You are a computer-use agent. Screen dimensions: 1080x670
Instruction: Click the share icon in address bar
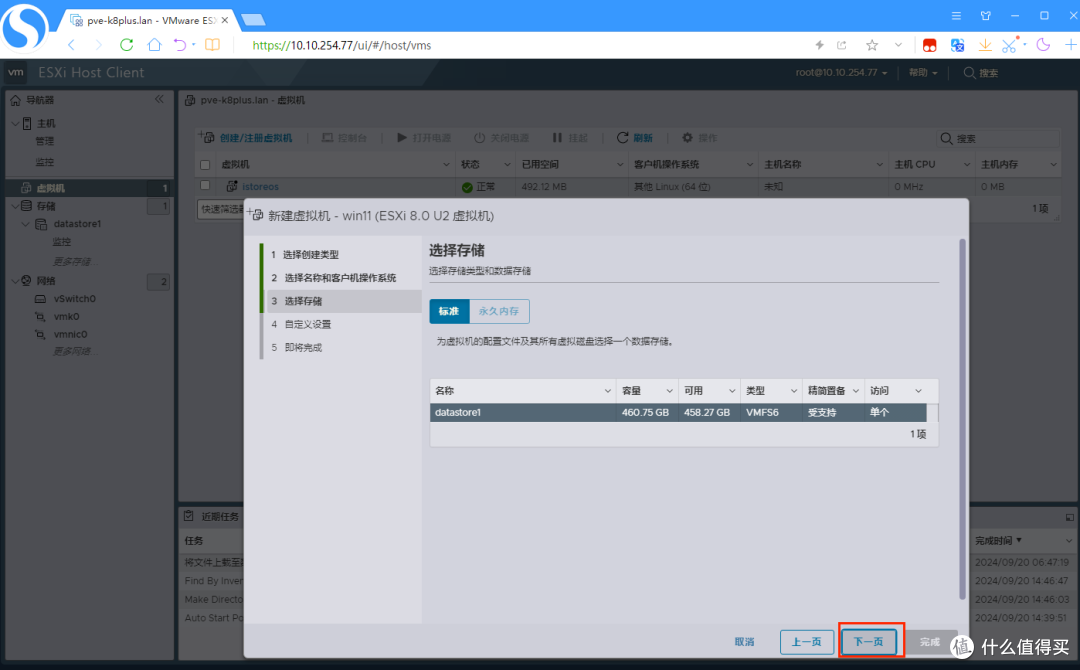(842, 45)
